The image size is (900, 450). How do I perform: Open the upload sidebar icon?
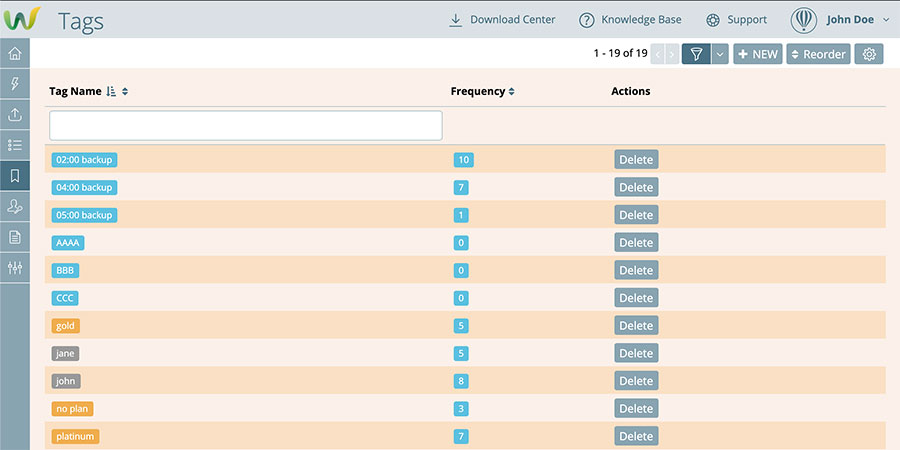[14, 115]
